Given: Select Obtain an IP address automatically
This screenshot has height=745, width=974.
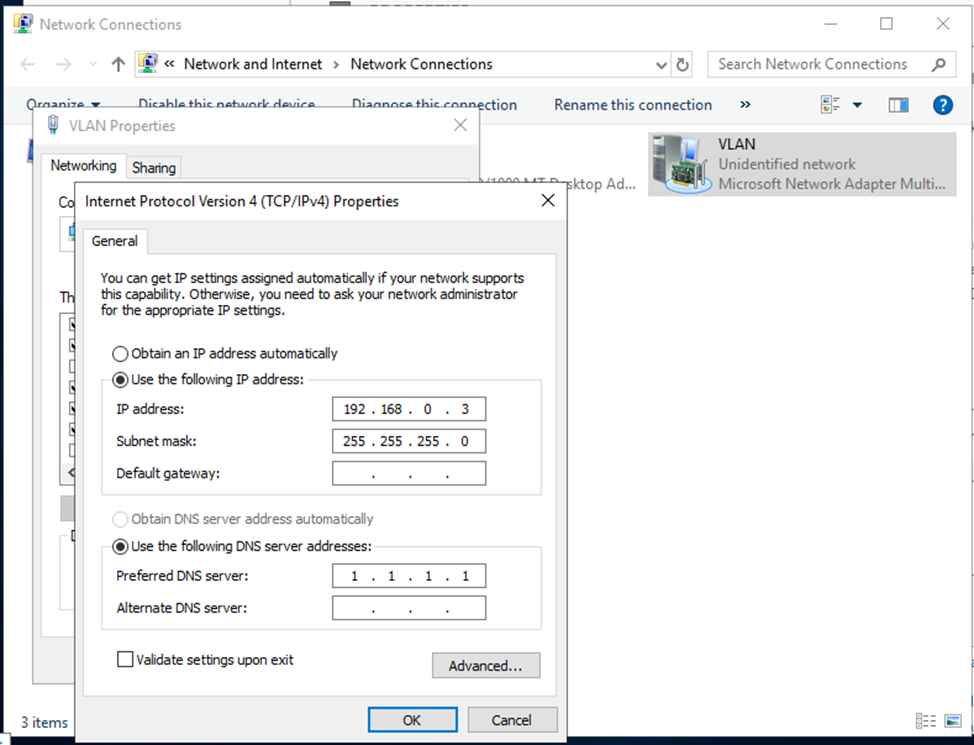Looking at the screenshot, I should [x=120, y=353].
